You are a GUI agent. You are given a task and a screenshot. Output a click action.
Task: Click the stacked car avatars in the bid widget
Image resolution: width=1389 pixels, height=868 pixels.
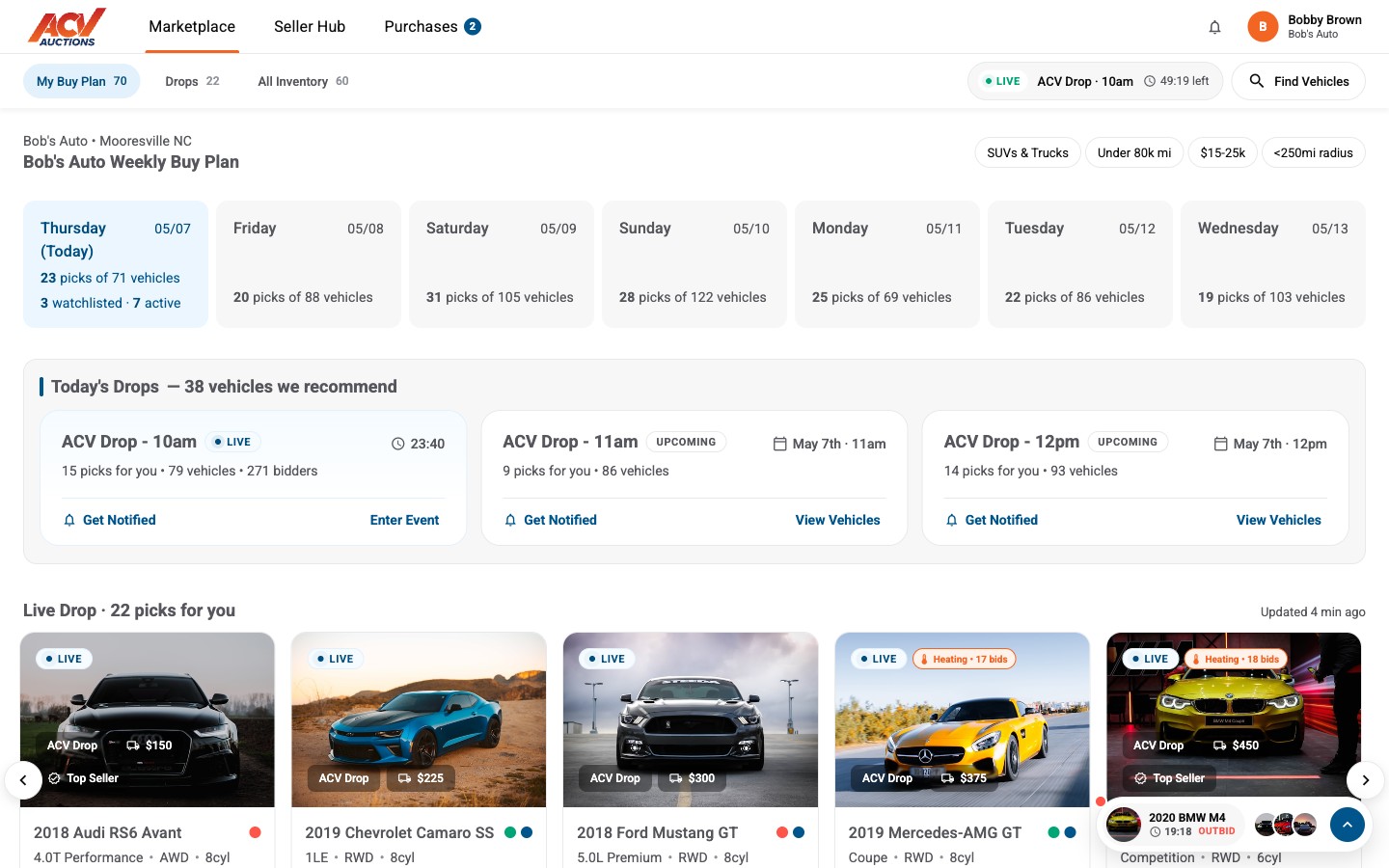[1286, 825]
